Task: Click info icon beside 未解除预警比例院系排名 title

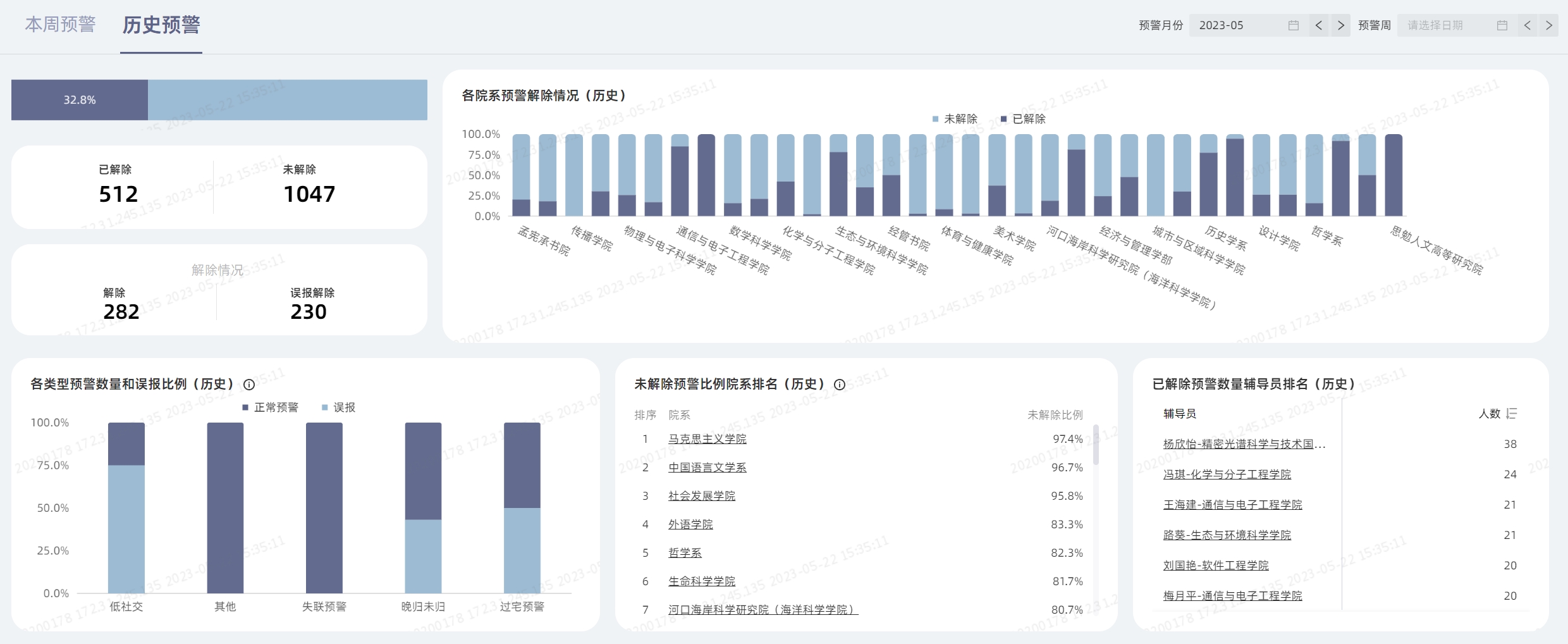Action: [840, 385]
